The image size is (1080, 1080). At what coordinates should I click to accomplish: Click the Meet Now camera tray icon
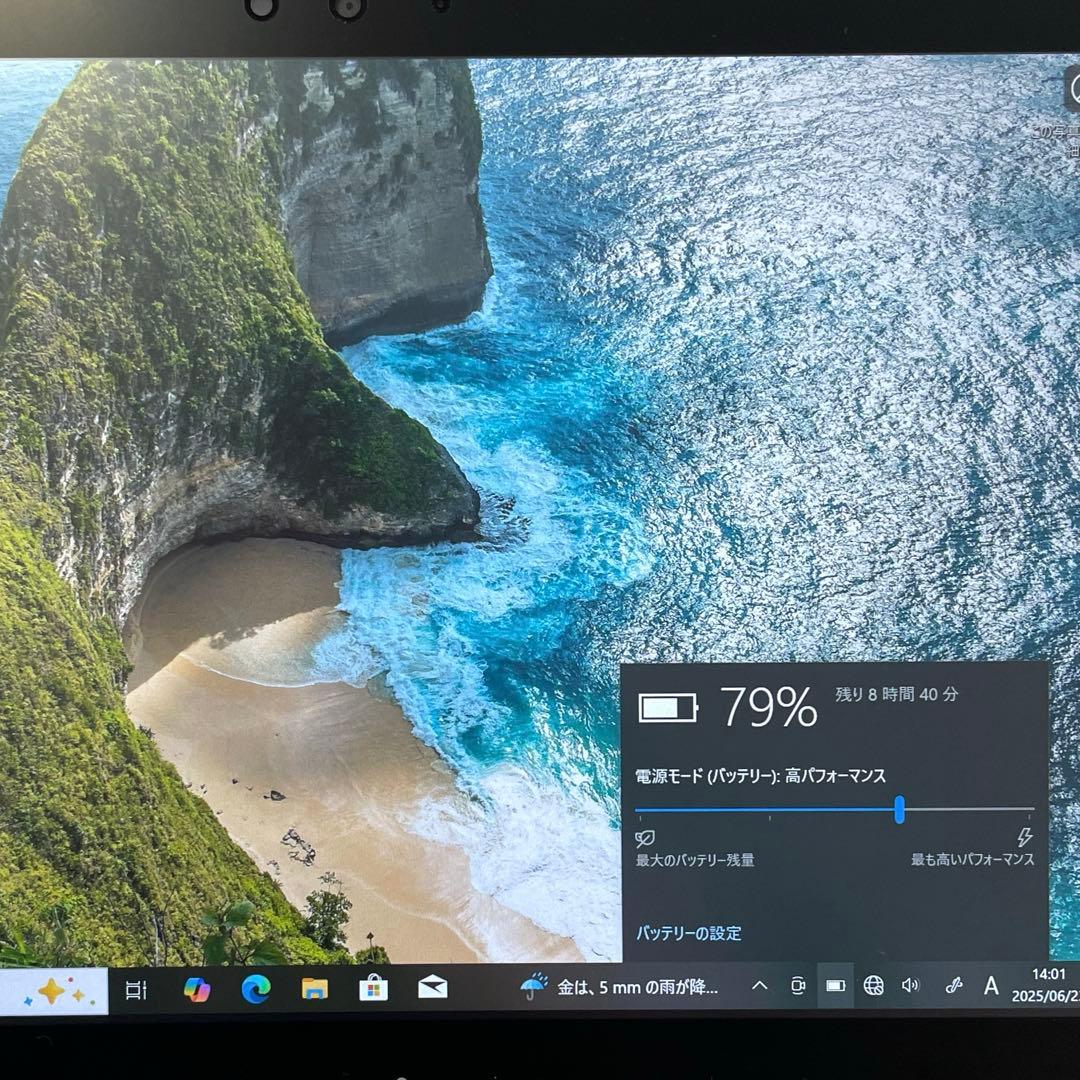click(797, 986)
